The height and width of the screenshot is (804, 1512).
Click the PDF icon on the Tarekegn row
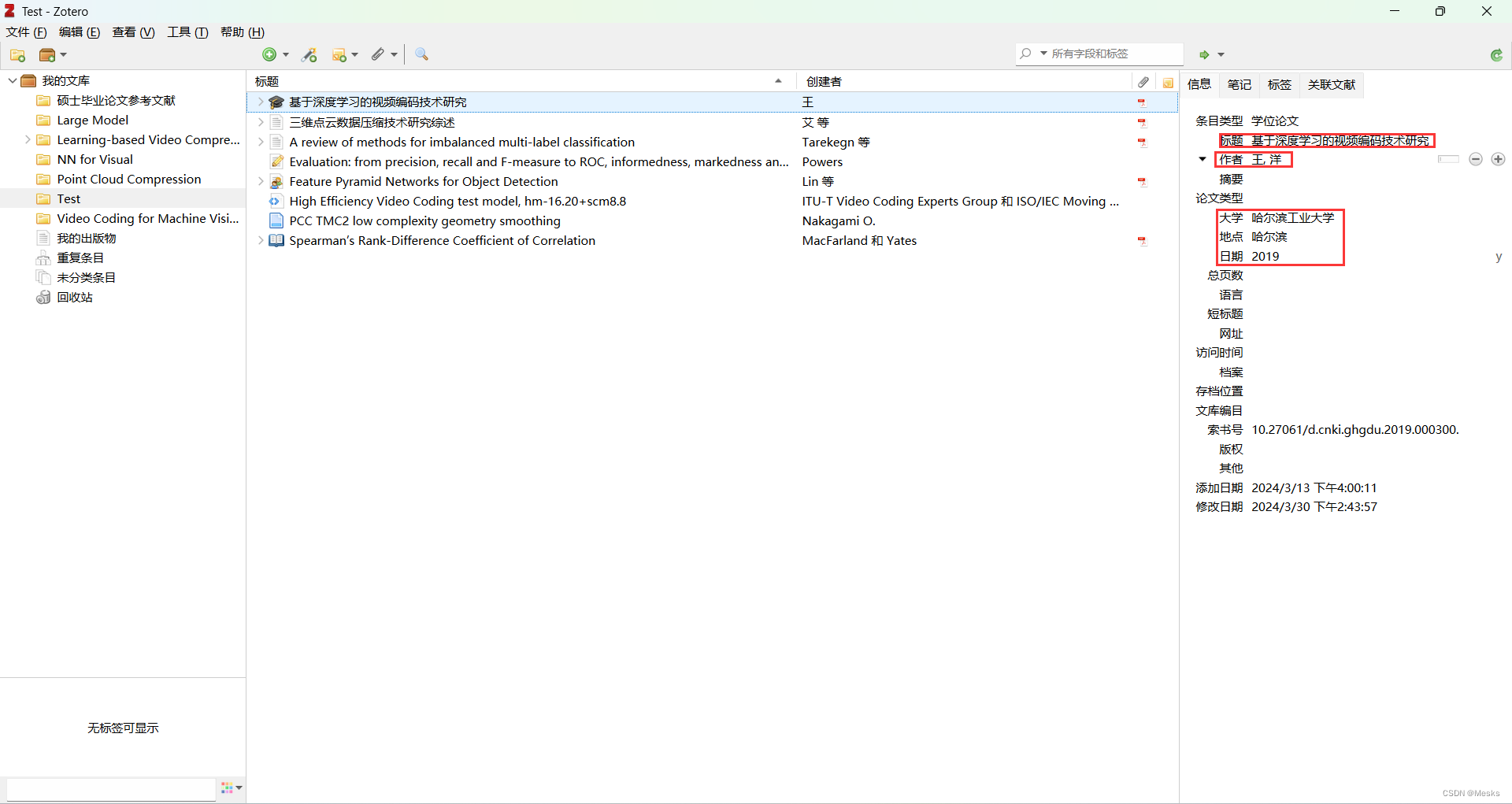coord(1141,143)
